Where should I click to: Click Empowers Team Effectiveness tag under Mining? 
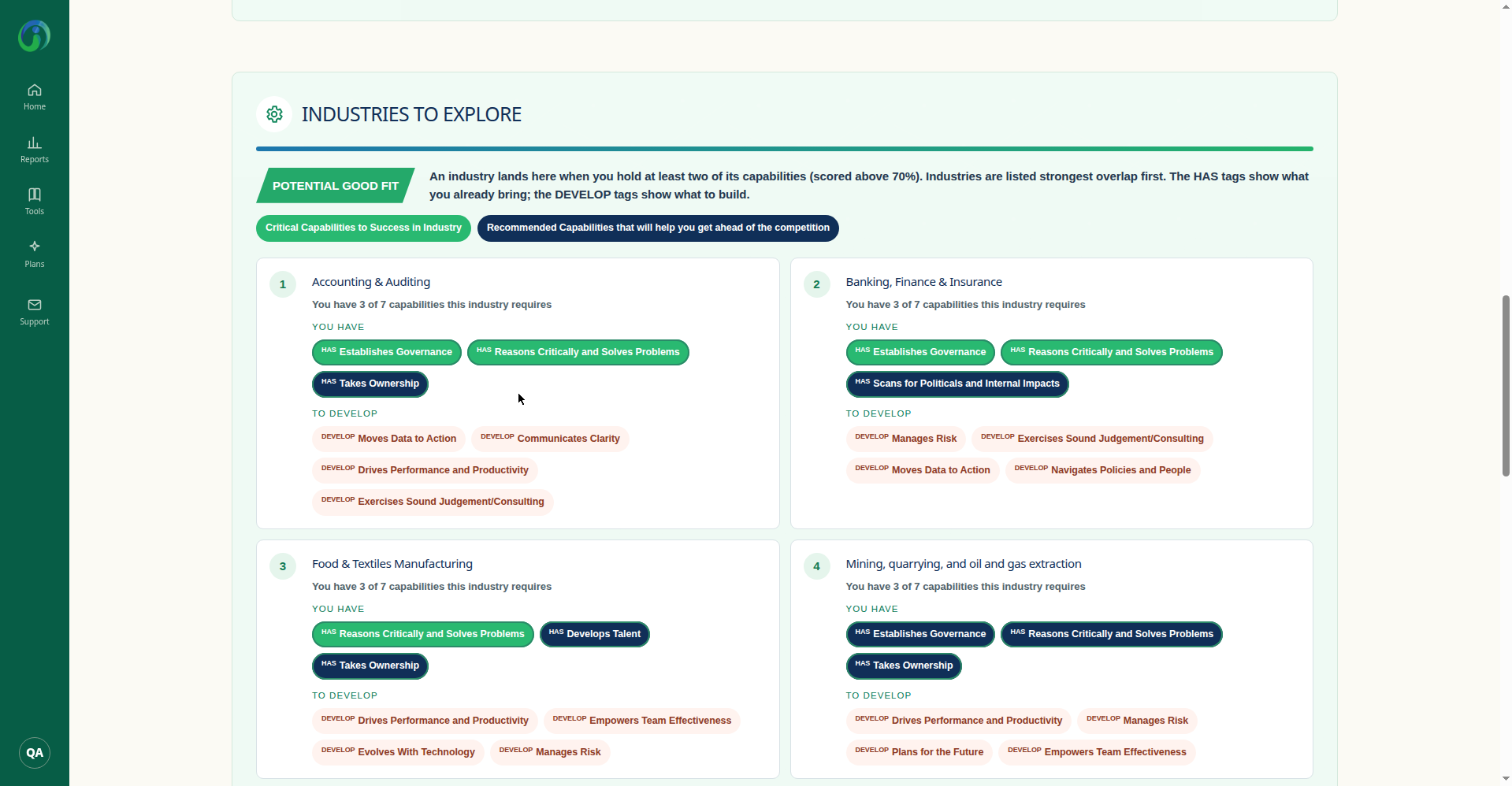(1097, 752)
